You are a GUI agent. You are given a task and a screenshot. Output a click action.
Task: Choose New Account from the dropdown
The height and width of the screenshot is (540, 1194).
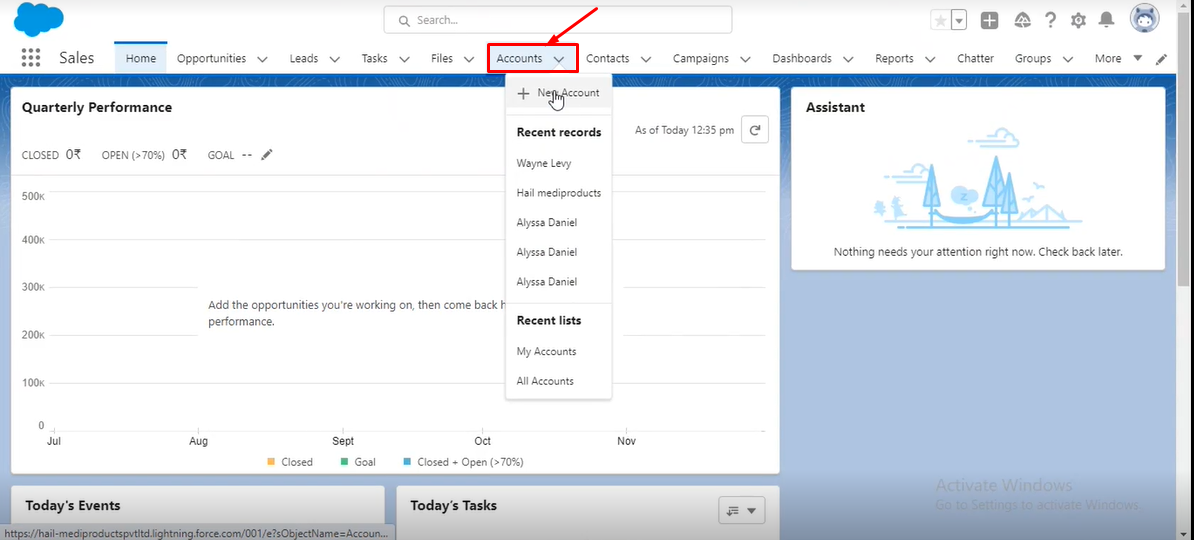point(558,93)
